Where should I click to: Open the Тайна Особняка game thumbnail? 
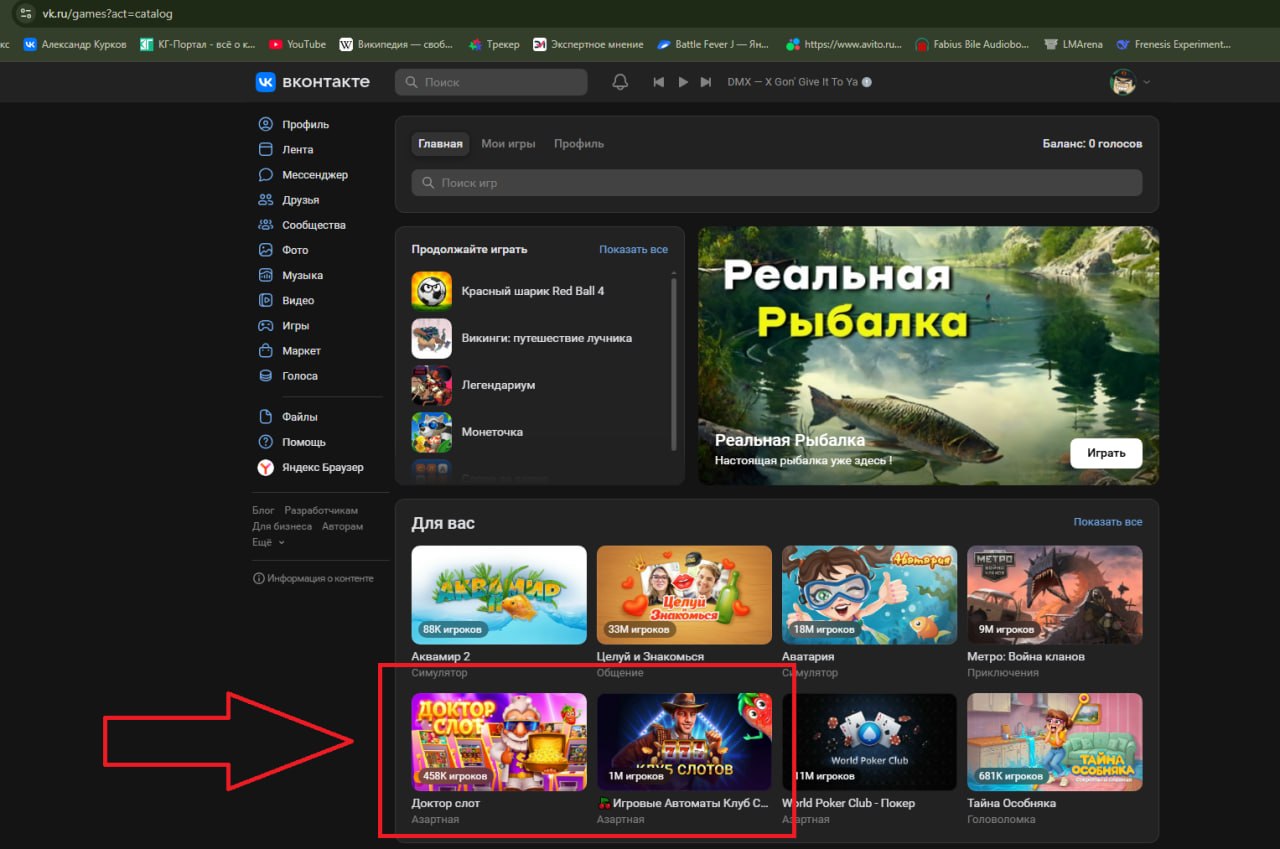click(1055, 742)
